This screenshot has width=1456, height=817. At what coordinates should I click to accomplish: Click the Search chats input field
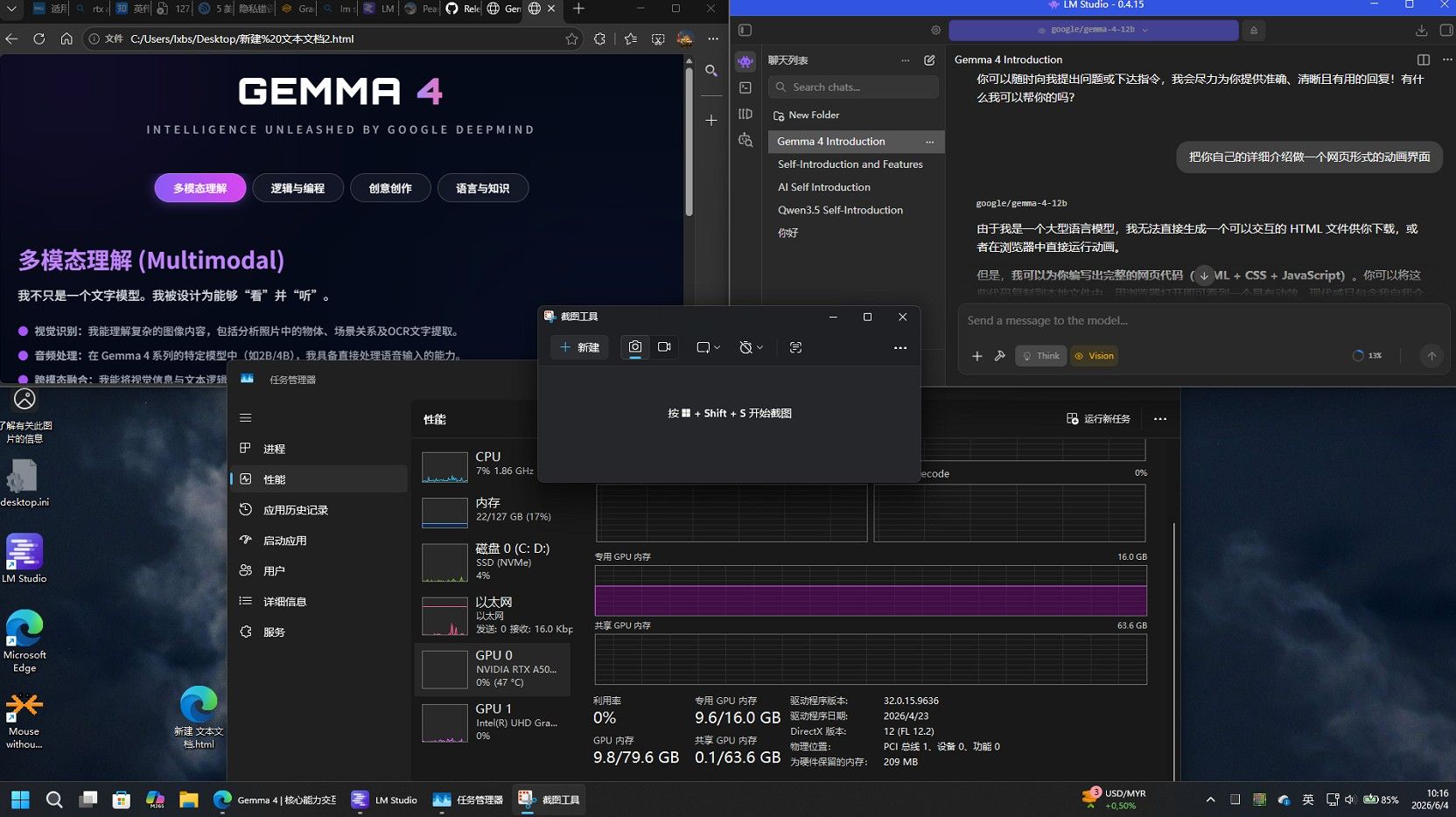(x=854, y=87)
